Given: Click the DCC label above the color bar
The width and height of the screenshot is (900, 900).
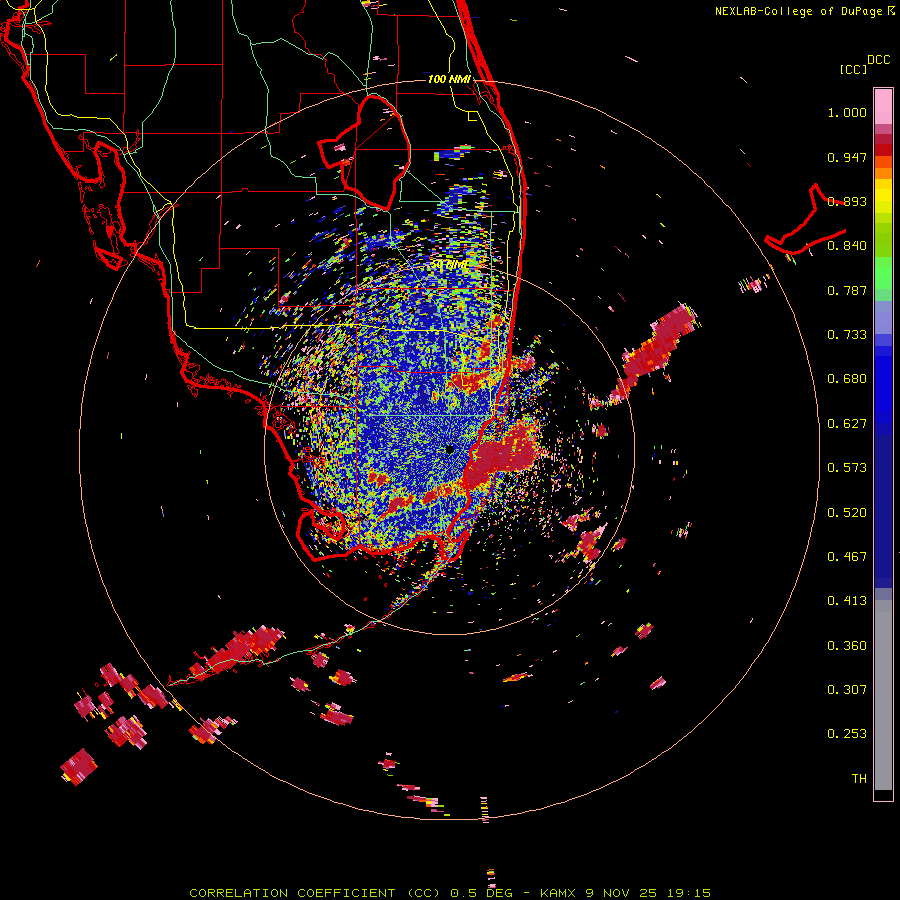Looking at the screenshot, I should coord(878,60).
